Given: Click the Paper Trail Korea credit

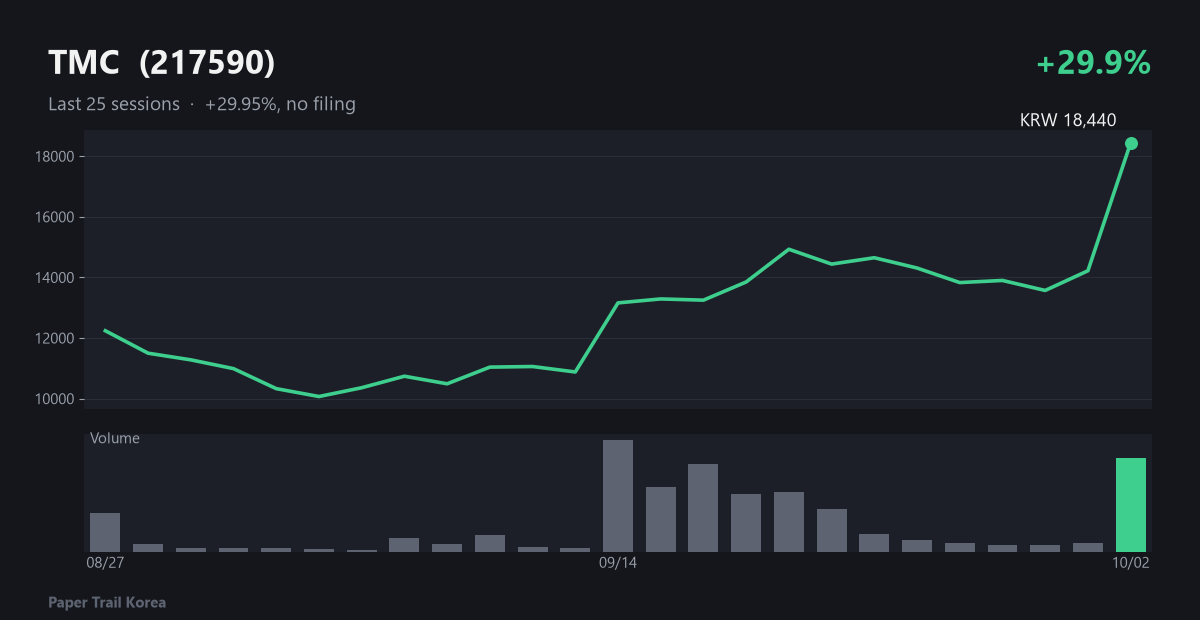Looking at the screenshot, I should [x=107, y=603].
